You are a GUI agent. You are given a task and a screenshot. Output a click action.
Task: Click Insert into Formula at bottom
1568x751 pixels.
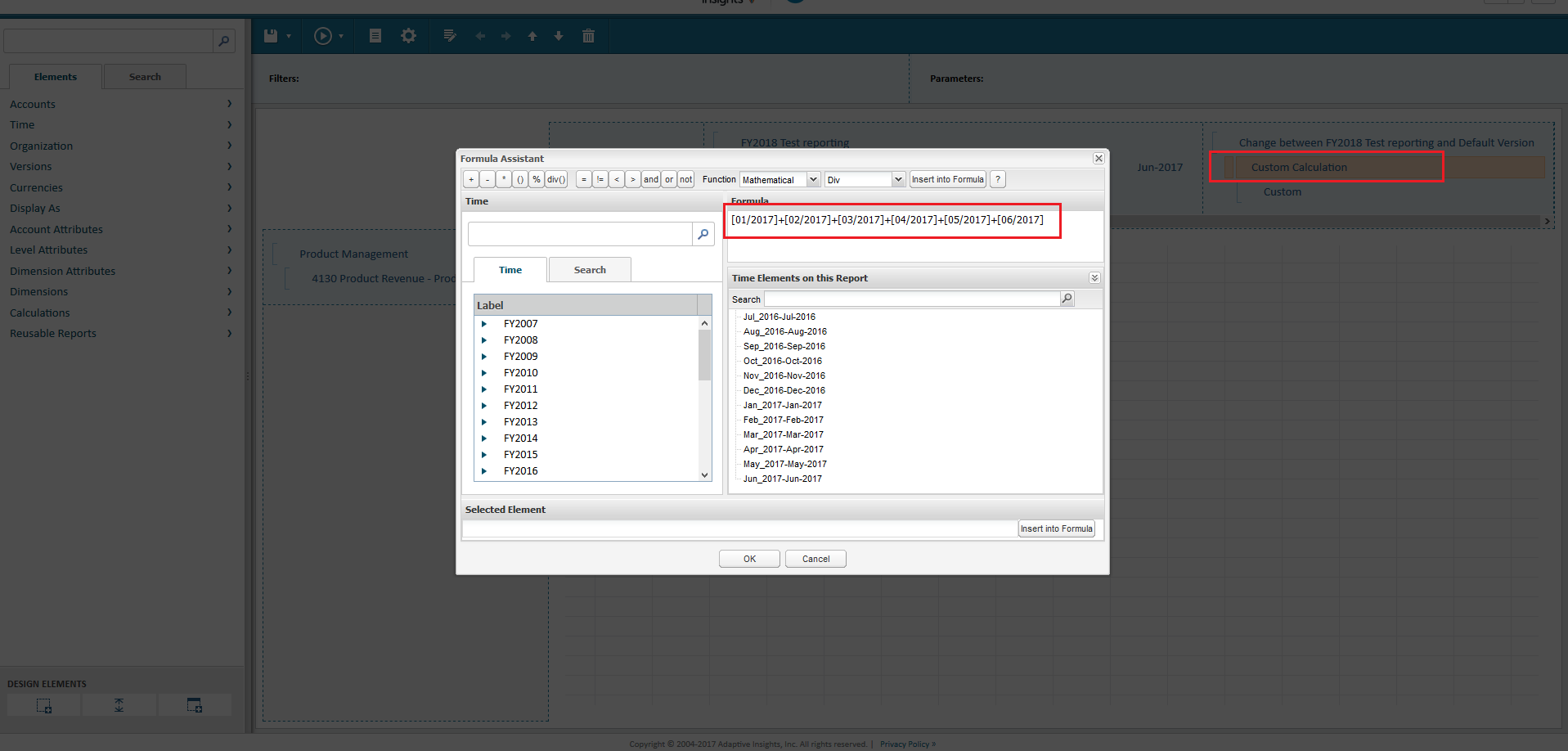click(1056, 528)
